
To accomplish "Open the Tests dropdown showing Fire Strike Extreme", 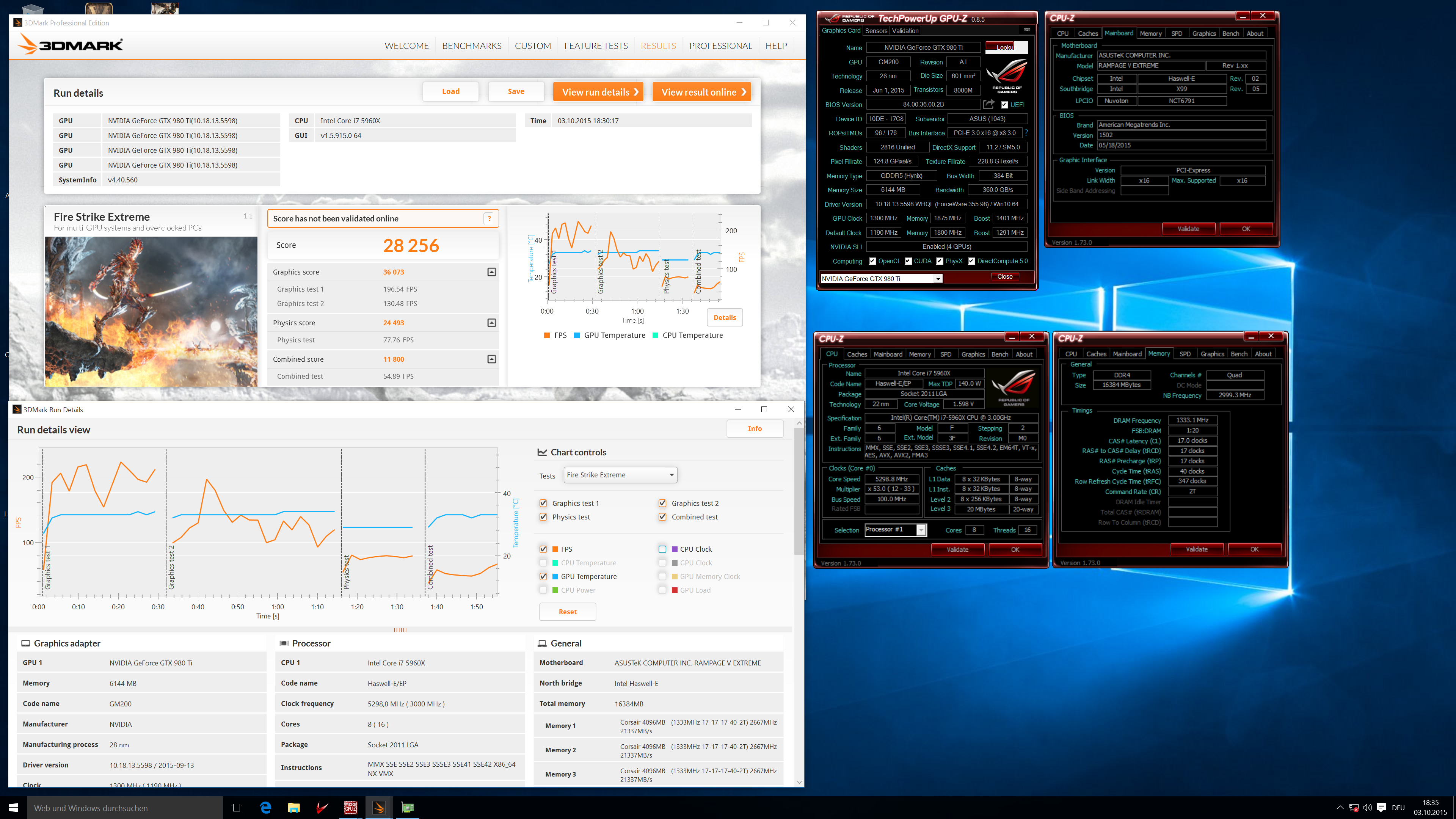I will [620, 475].
